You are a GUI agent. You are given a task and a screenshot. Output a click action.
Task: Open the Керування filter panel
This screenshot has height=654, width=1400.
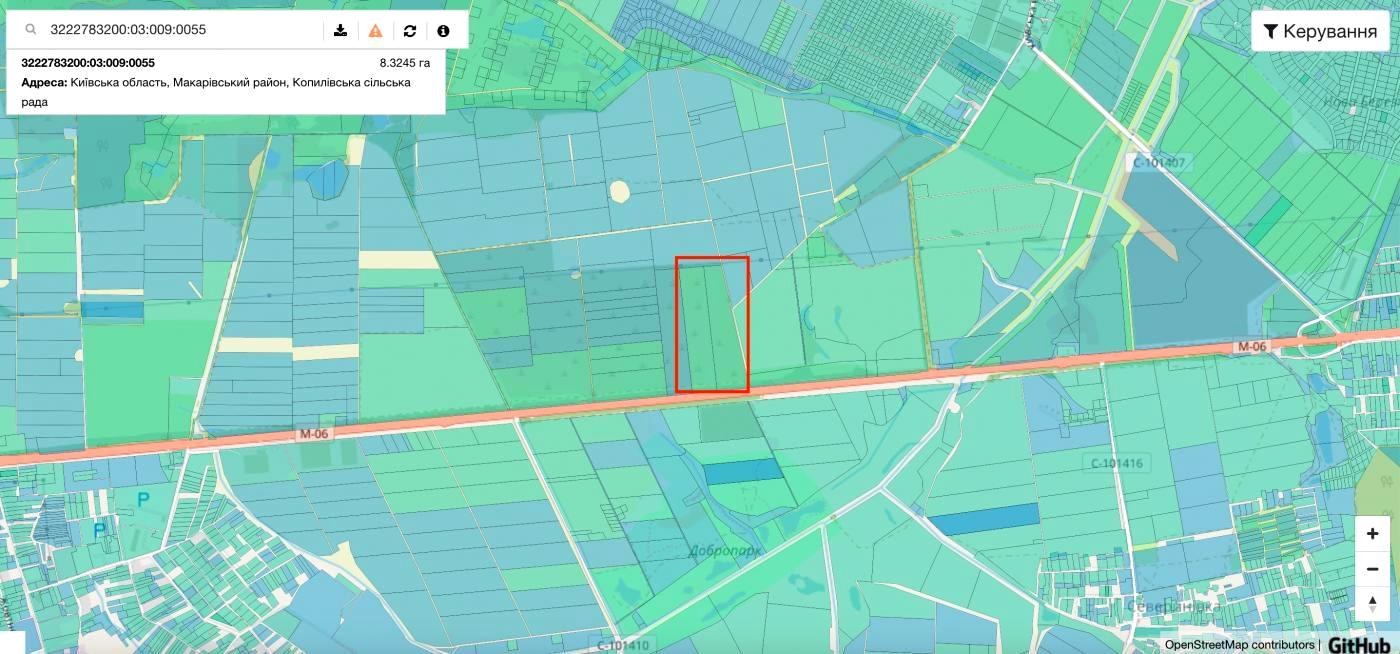pyautogui.click(x=1320, y=31)
